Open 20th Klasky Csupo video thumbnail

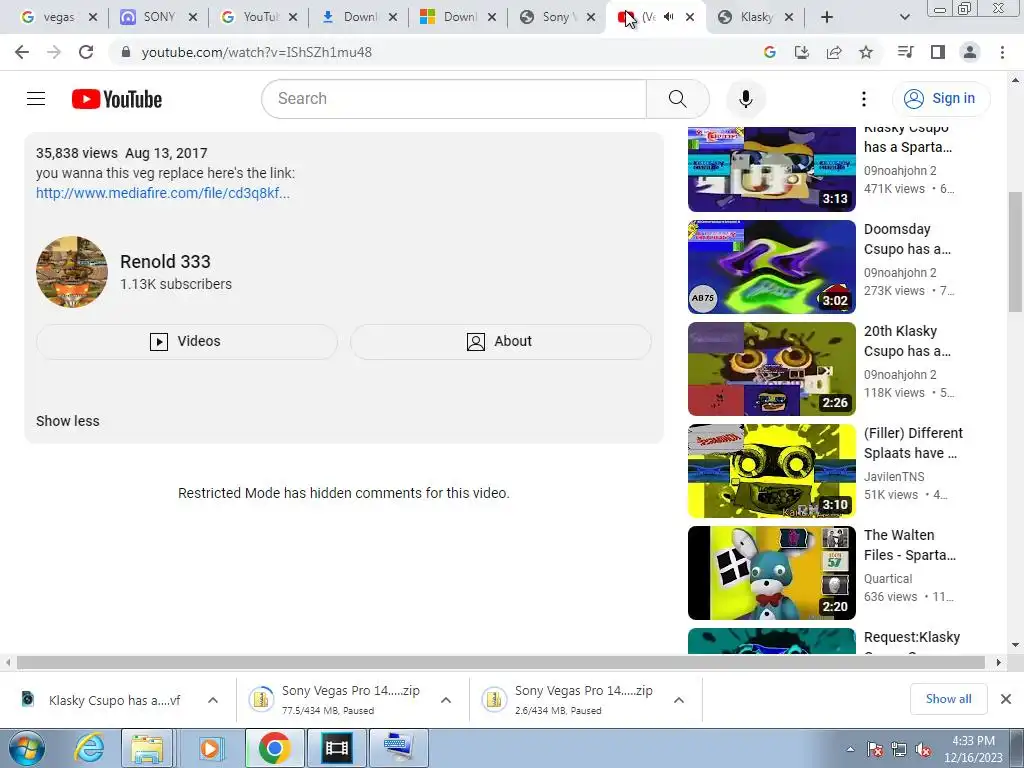(771, 368)
